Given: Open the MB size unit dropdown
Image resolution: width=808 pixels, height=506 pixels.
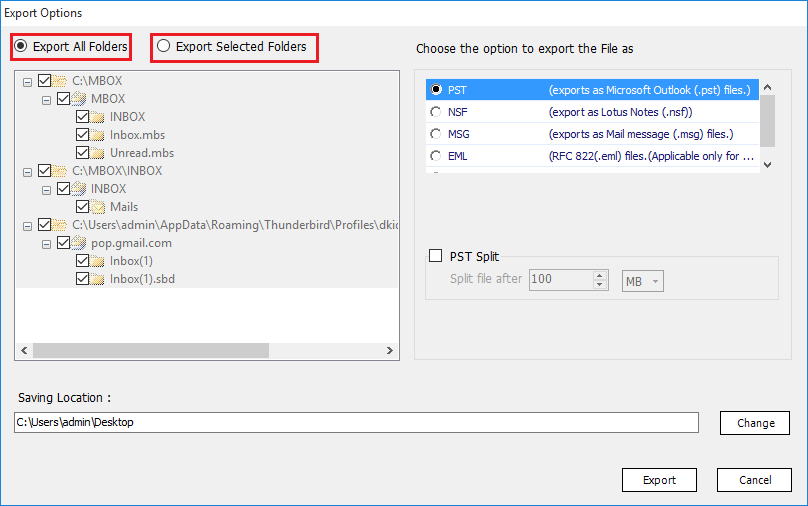Looking at the screenshot, I should pos(643,281).
